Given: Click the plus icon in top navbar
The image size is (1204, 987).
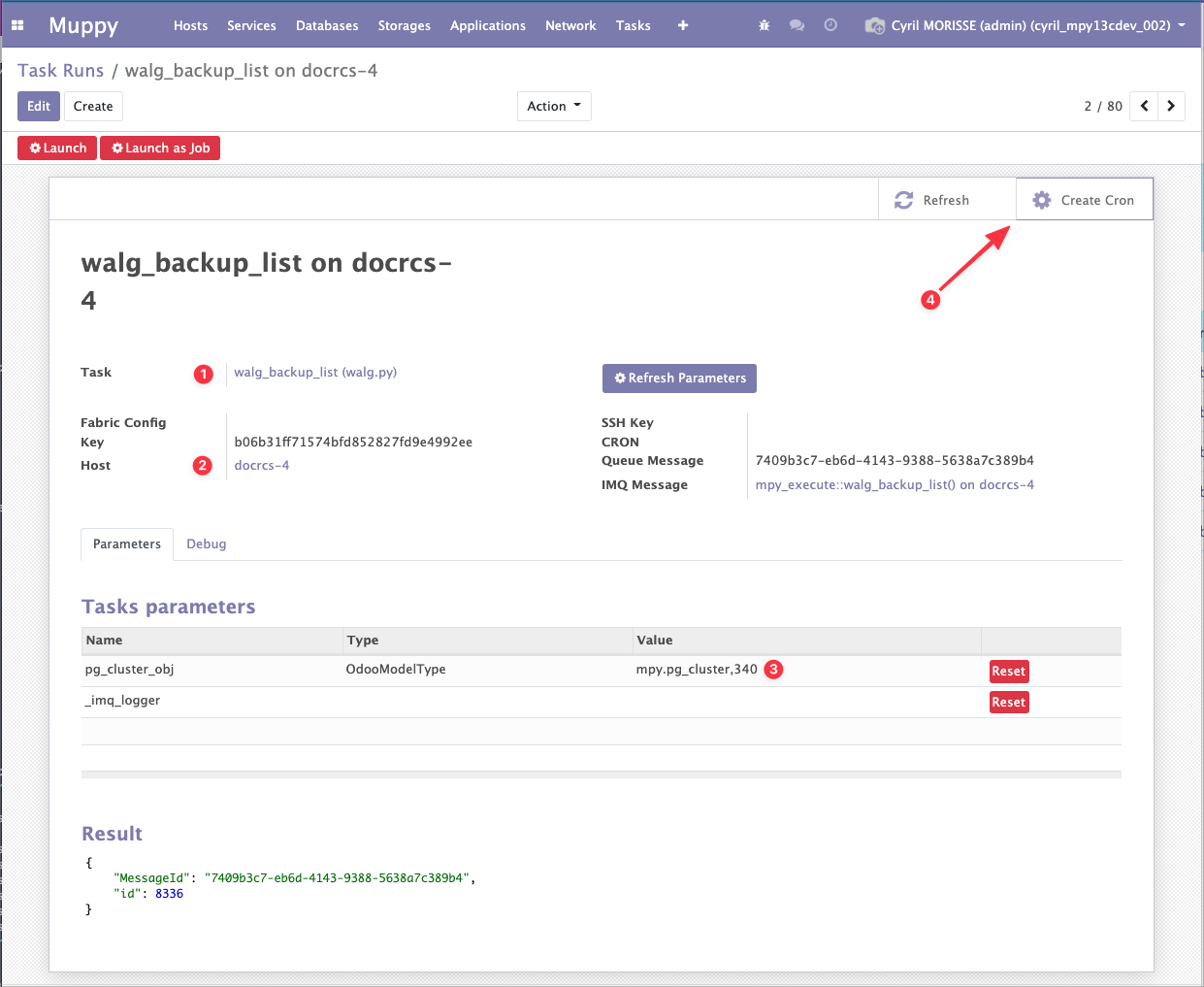Looking at the screenshot, I should click(x=683, y=25).
